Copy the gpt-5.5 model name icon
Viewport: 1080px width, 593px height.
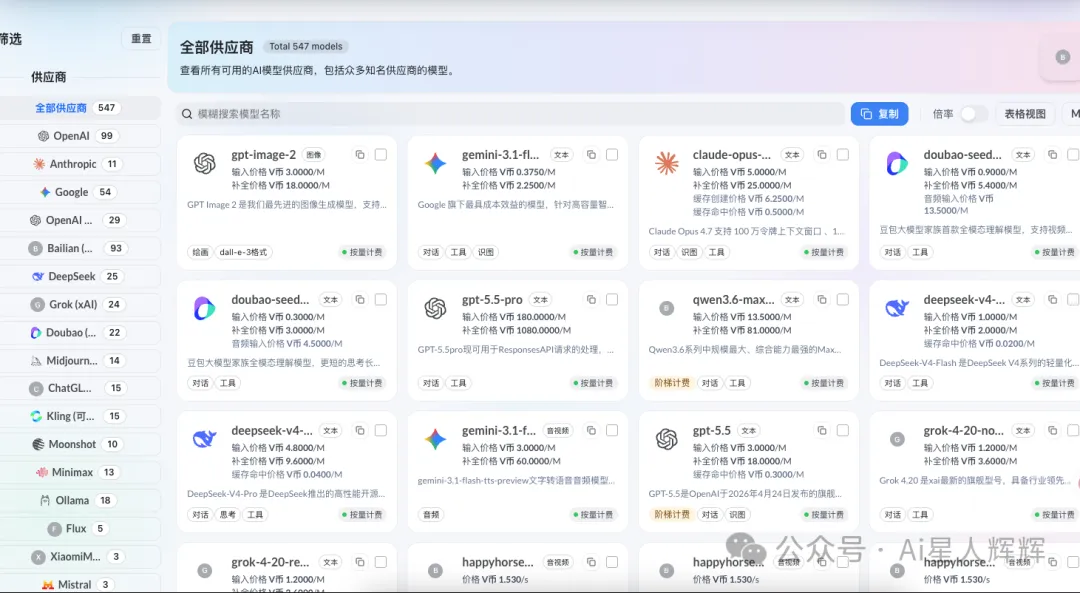pyautogui.click(x=822, y=430)
